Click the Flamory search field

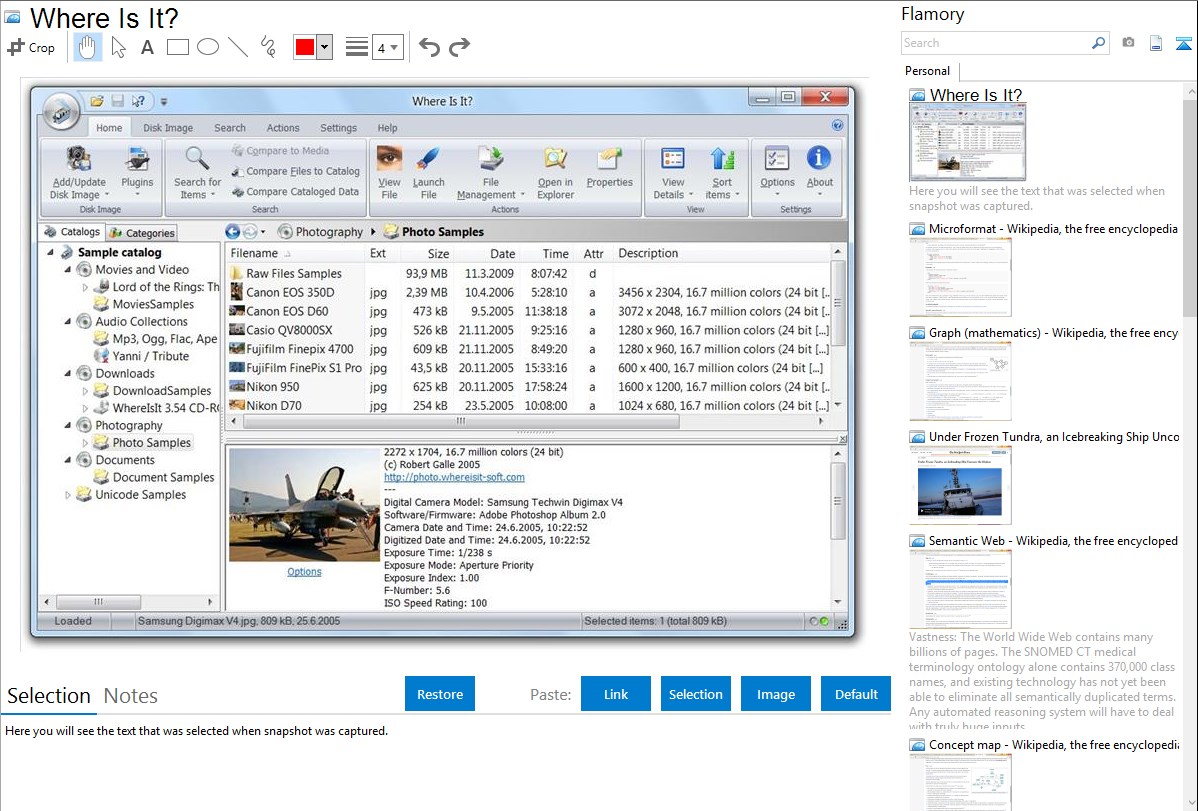(995, 43)
